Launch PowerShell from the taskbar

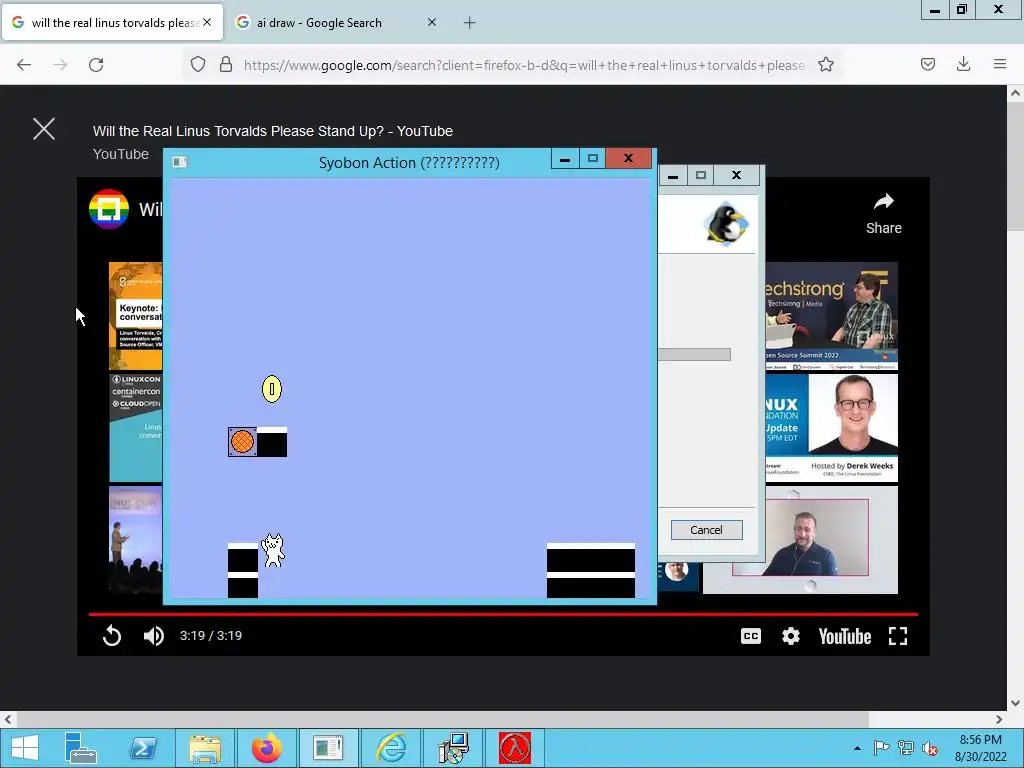click(142, 748)
